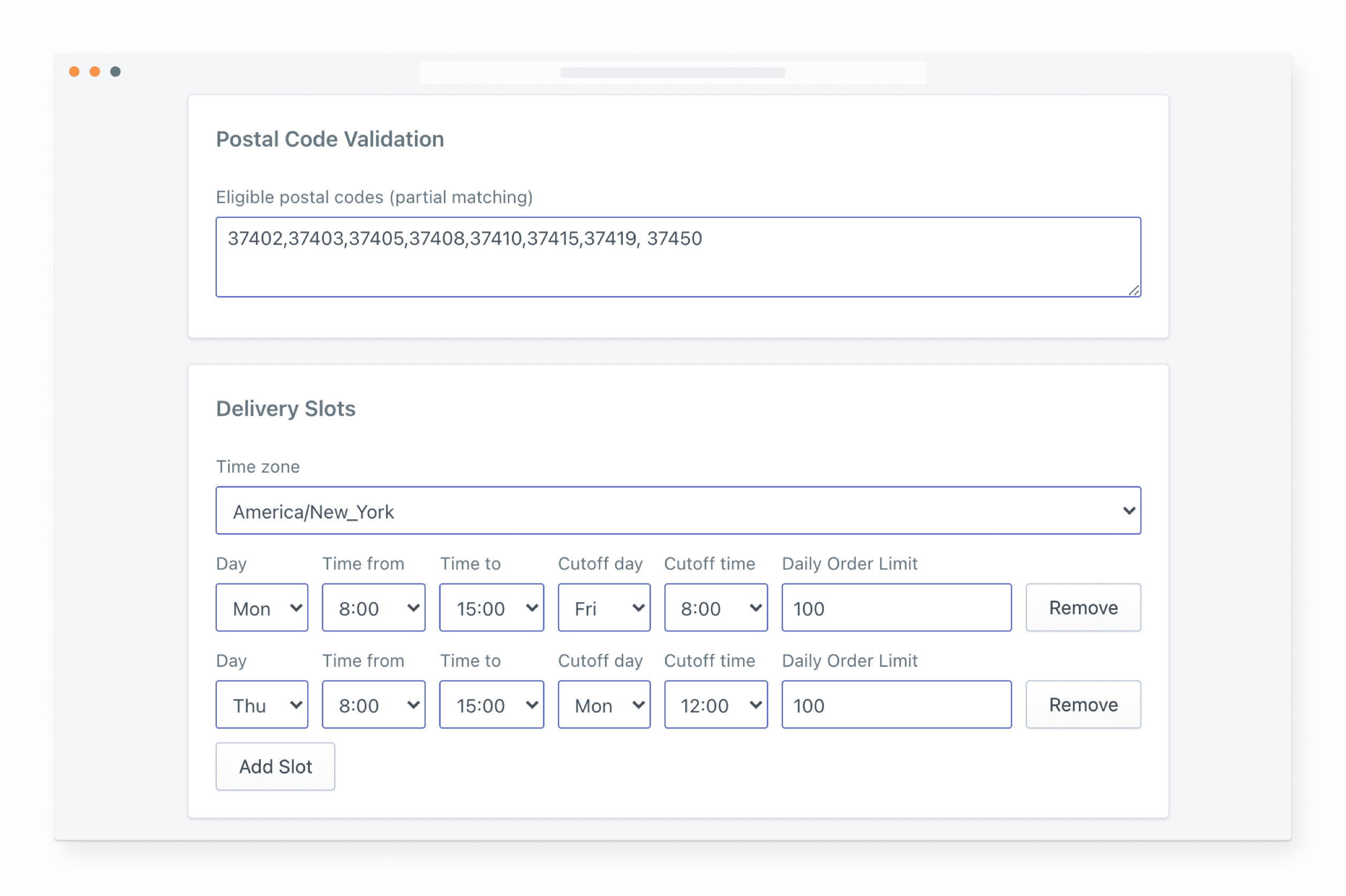Open first slot's Cutoff time dropdown
1346x896 pixels.
(716, 608)
